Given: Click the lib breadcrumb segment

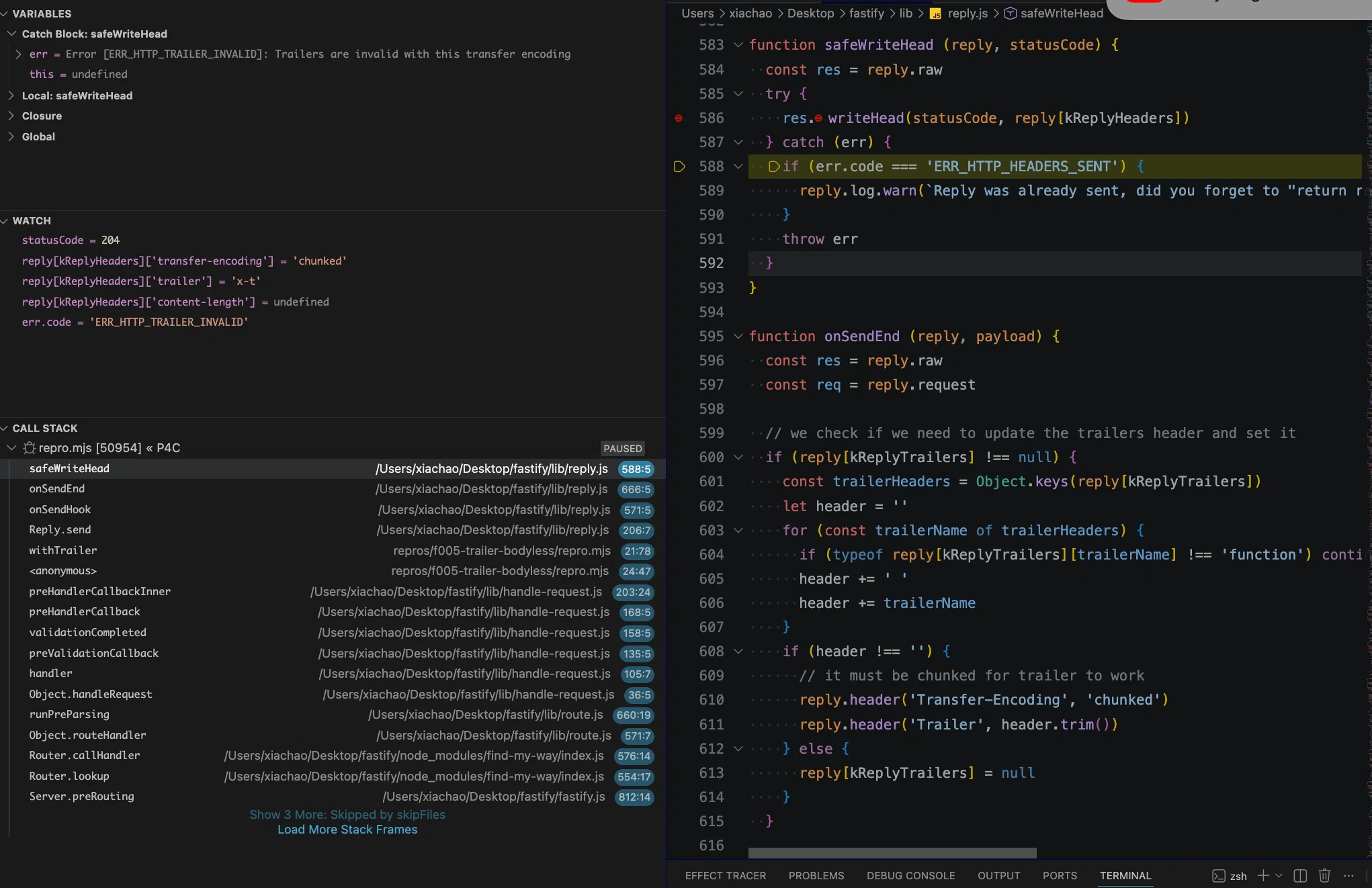Looking at the screenshot, I should coord(906,13).
